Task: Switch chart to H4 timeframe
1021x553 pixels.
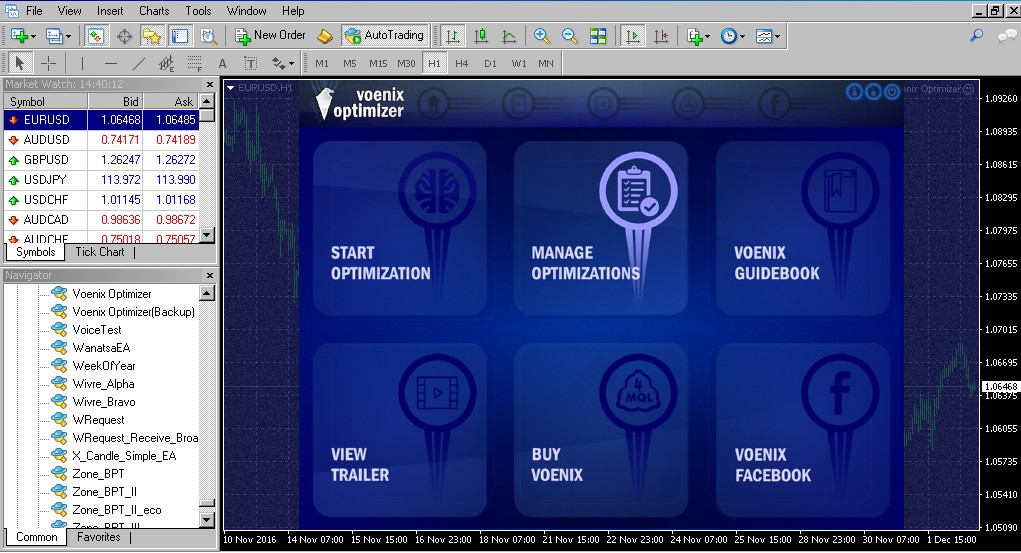Action: tap(462, 63)
